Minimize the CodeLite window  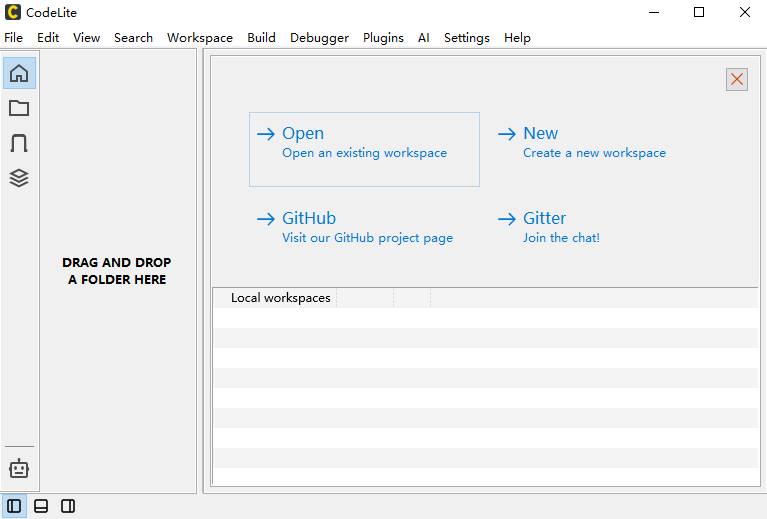point(654,12)
